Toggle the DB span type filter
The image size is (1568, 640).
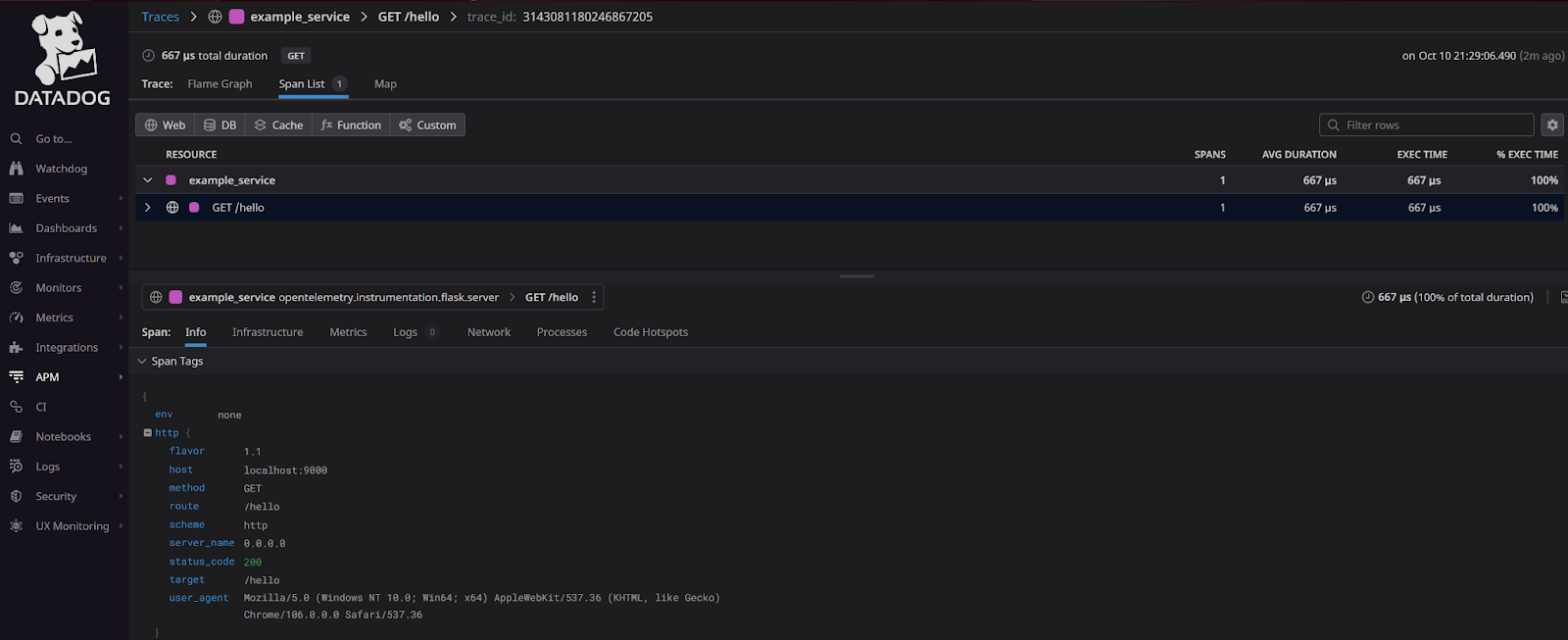click(220, 125)
